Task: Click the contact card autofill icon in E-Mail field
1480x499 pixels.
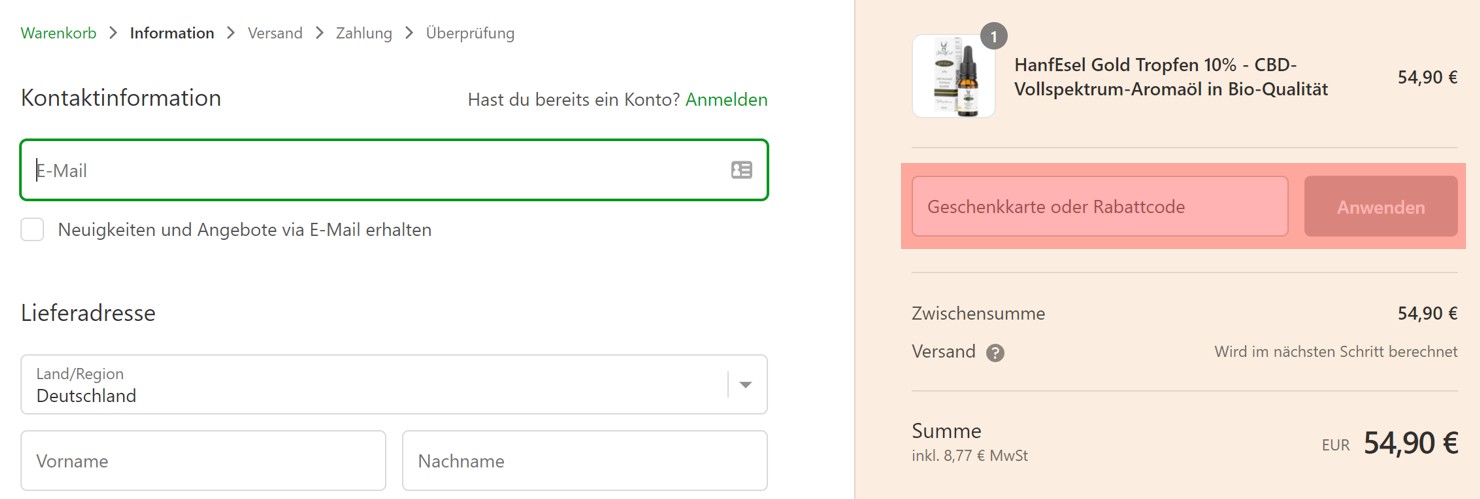Action: [x=741, y=170]
